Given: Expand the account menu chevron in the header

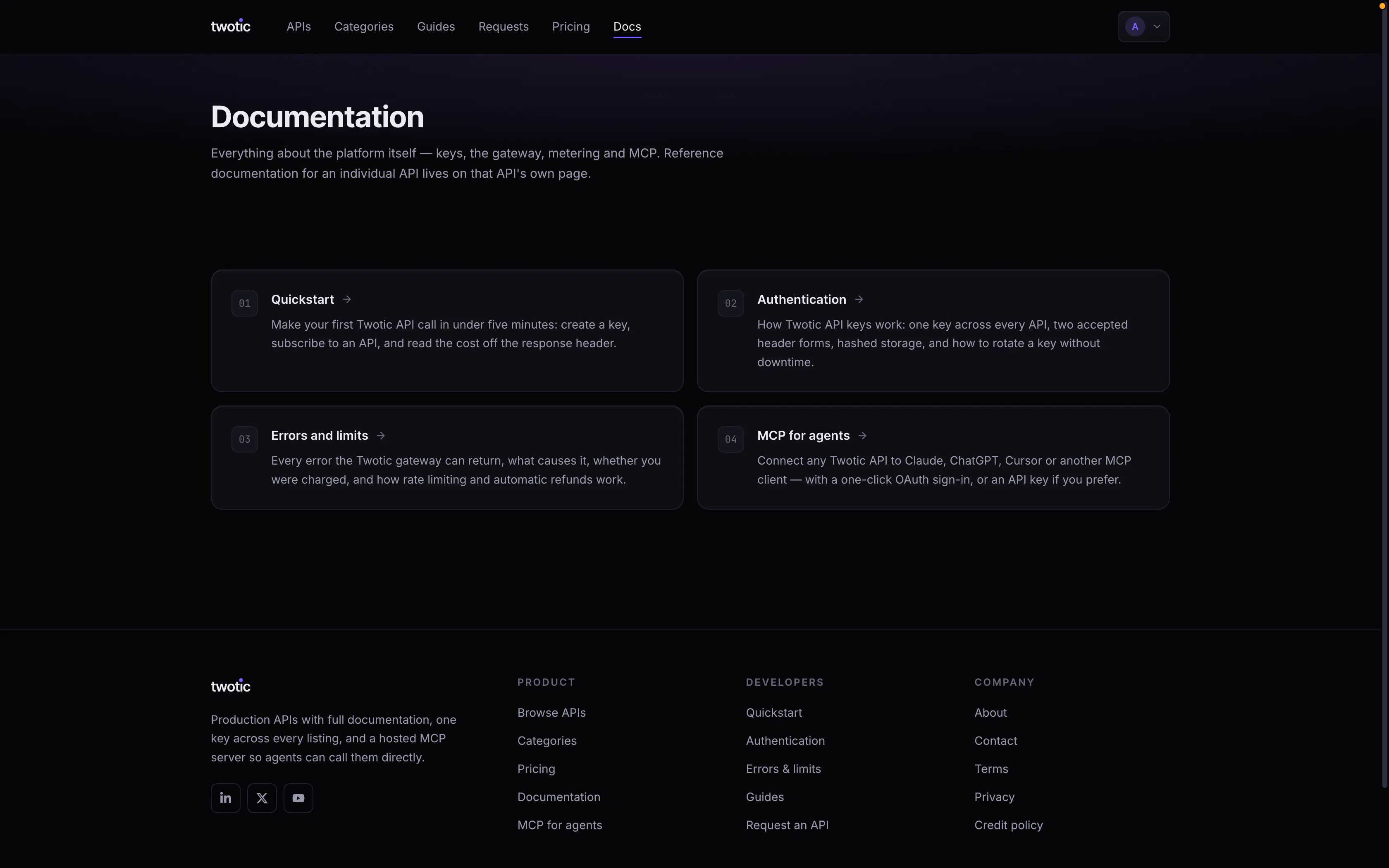Looking at the screenshot, I should pos(1157,26).
